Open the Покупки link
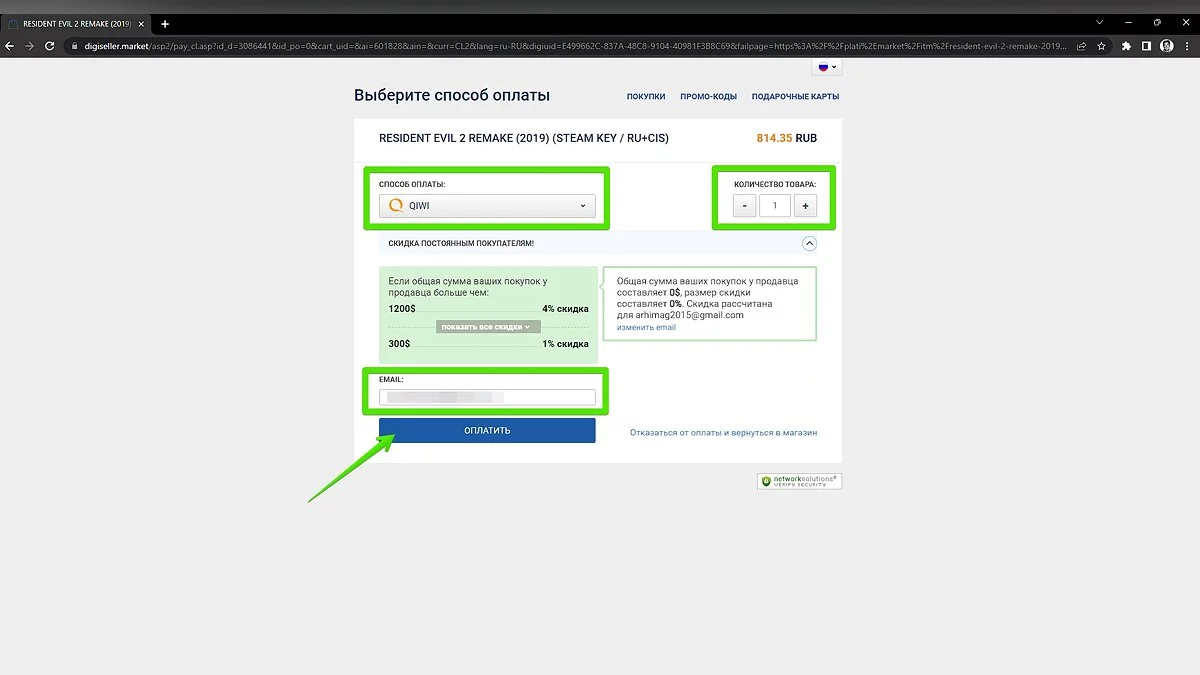This screenshot has height=675, width=1200. point(646,97)
